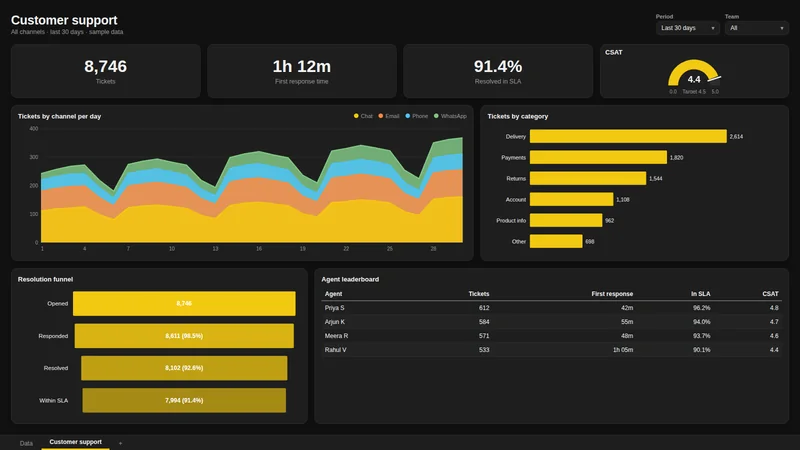
Task: Select the Account category bar
Action: [571, 199]
